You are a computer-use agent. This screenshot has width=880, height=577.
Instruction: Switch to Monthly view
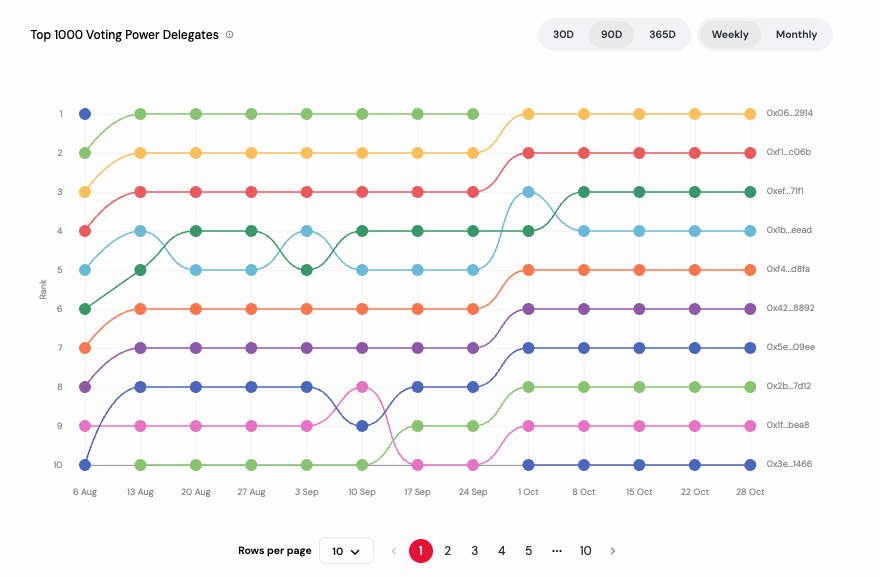pyautogui.click(x=796, y=35)
